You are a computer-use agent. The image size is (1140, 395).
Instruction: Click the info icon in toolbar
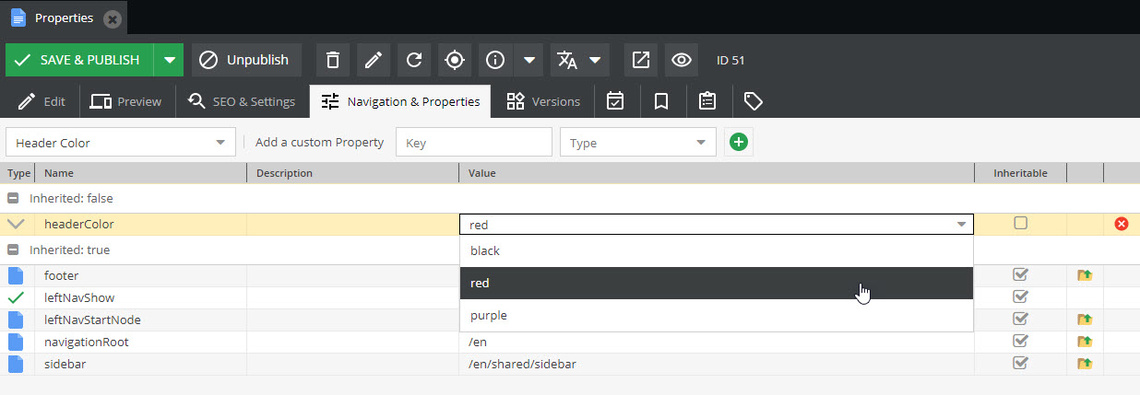click(x=495, y=60)
